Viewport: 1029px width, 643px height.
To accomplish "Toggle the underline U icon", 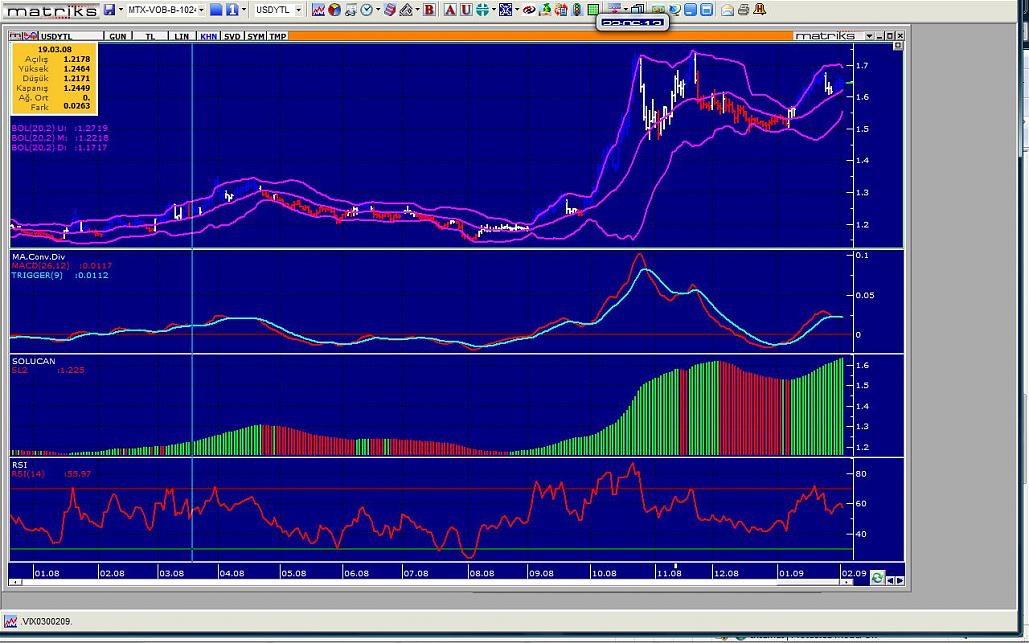I will (x=466, y=10).
